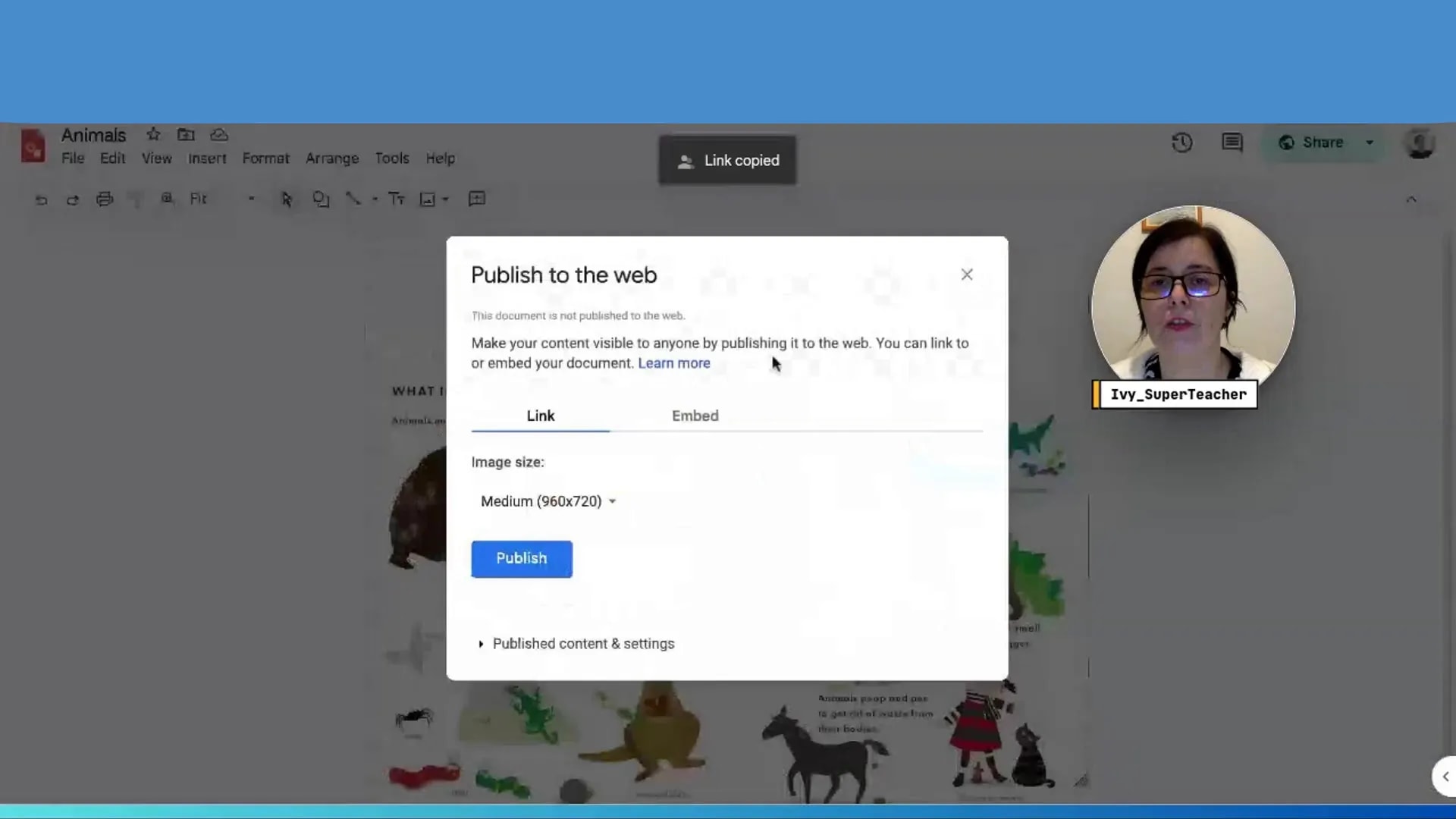Click the Publish button

[521, 559]
